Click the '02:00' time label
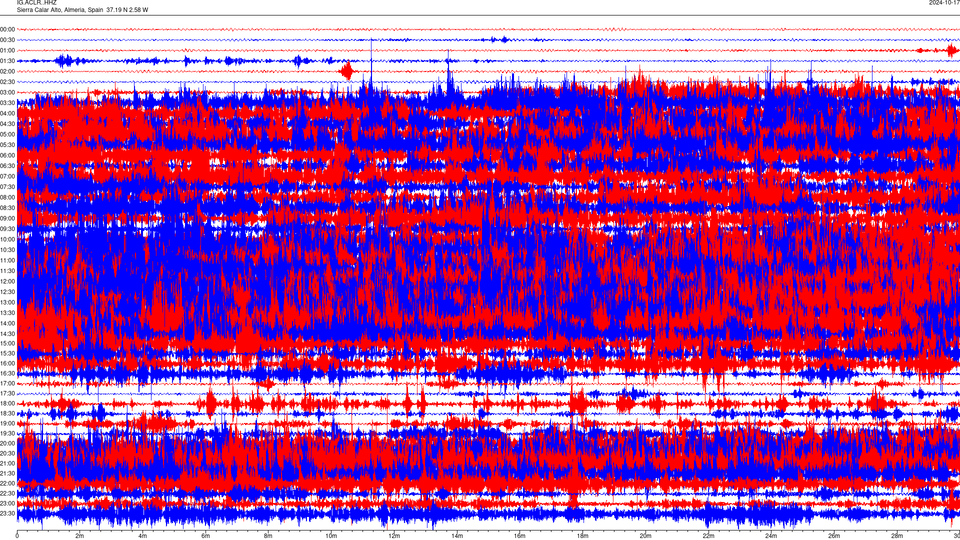 click(x=8, y=71)
